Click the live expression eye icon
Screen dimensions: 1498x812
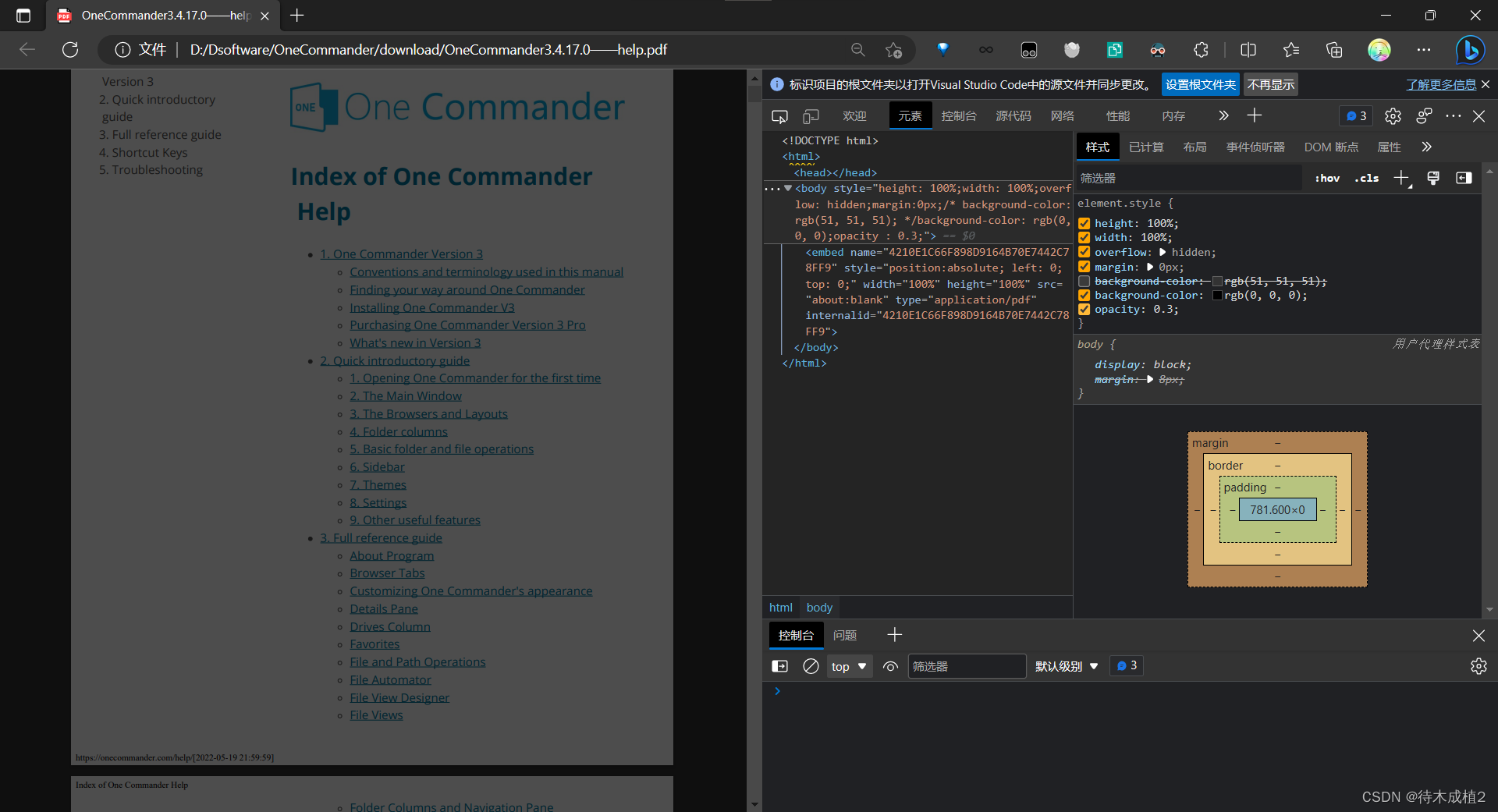pos(890,666)
